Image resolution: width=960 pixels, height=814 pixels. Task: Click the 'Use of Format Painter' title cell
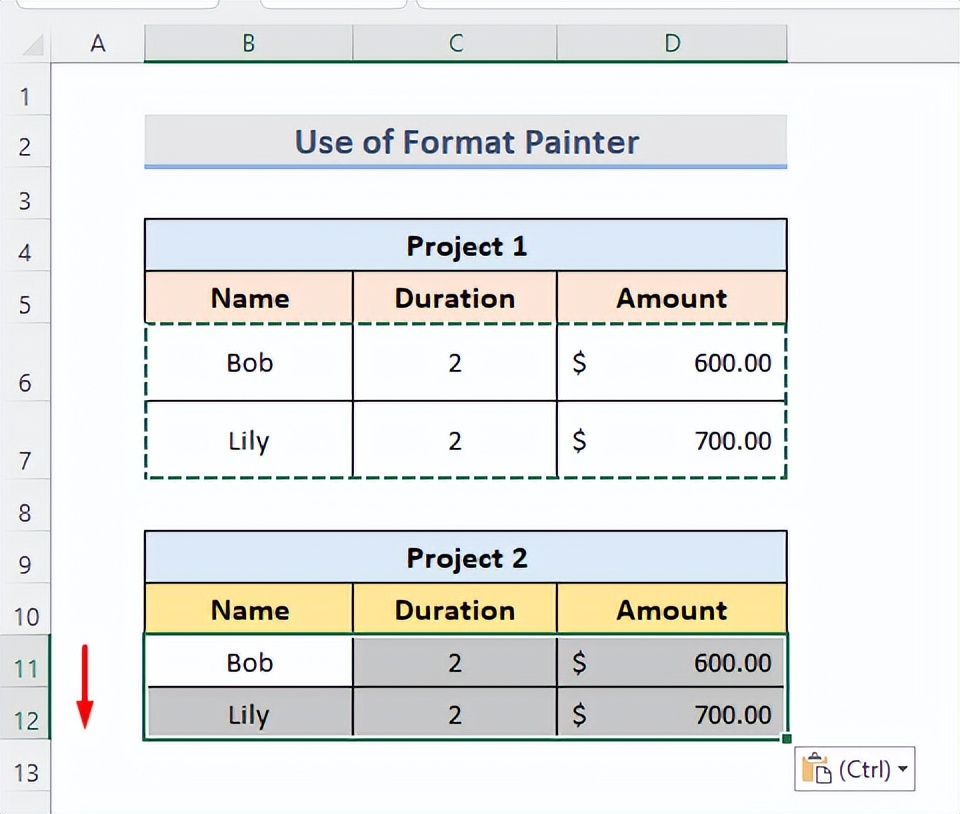click(x=466, y=141)
